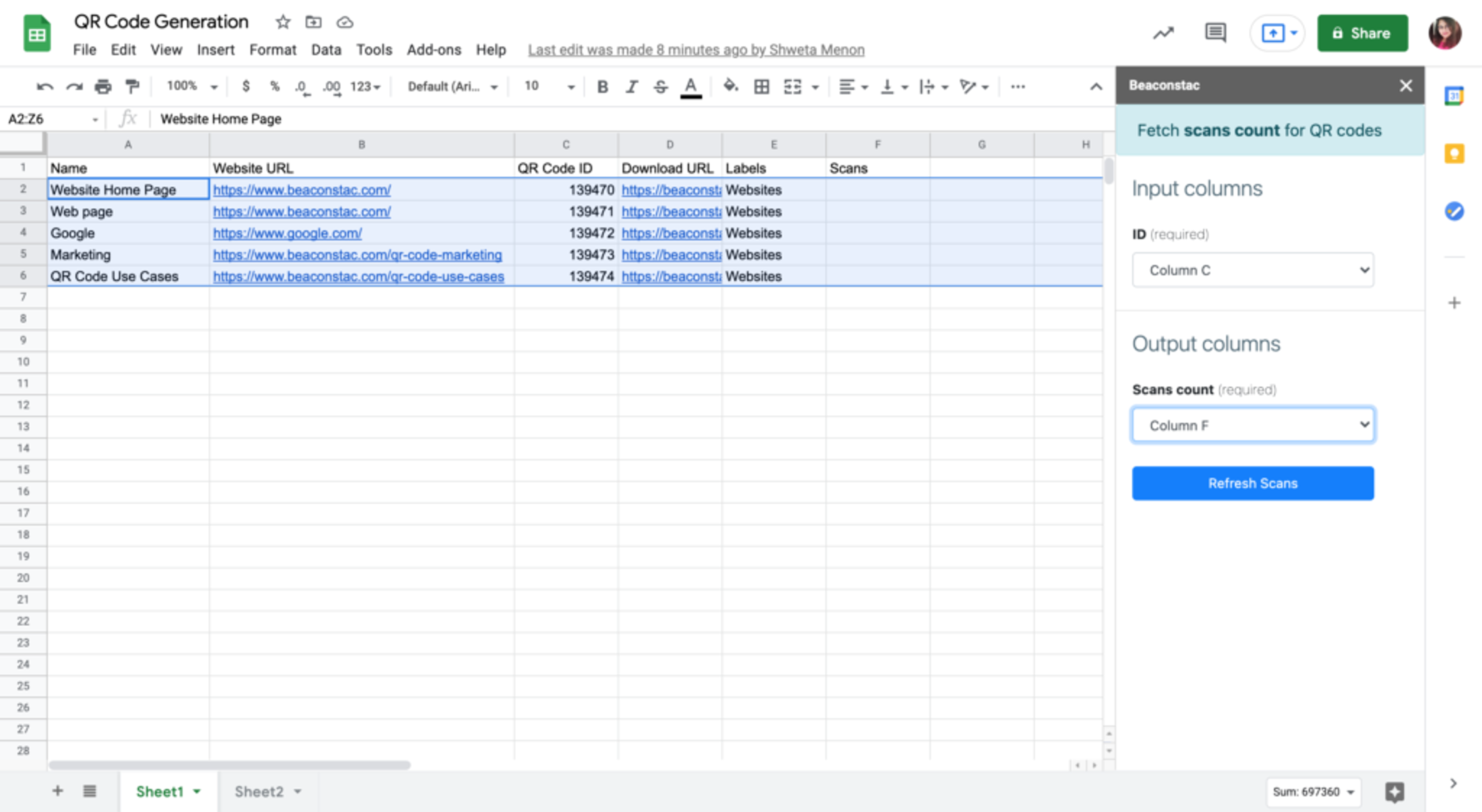Open the Edit menu

pos(123,50)
